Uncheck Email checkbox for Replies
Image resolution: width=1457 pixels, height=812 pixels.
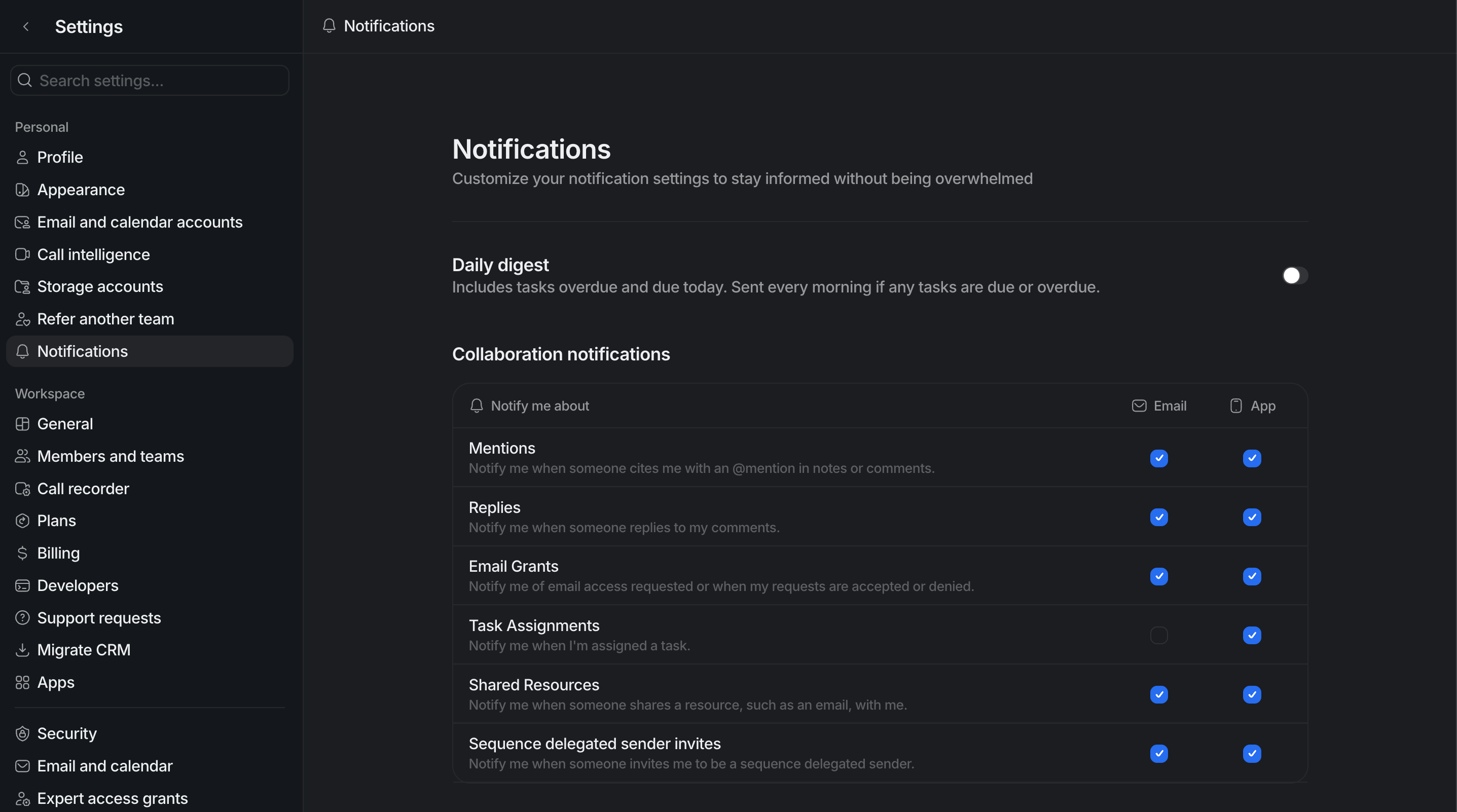pos(1159,517)
